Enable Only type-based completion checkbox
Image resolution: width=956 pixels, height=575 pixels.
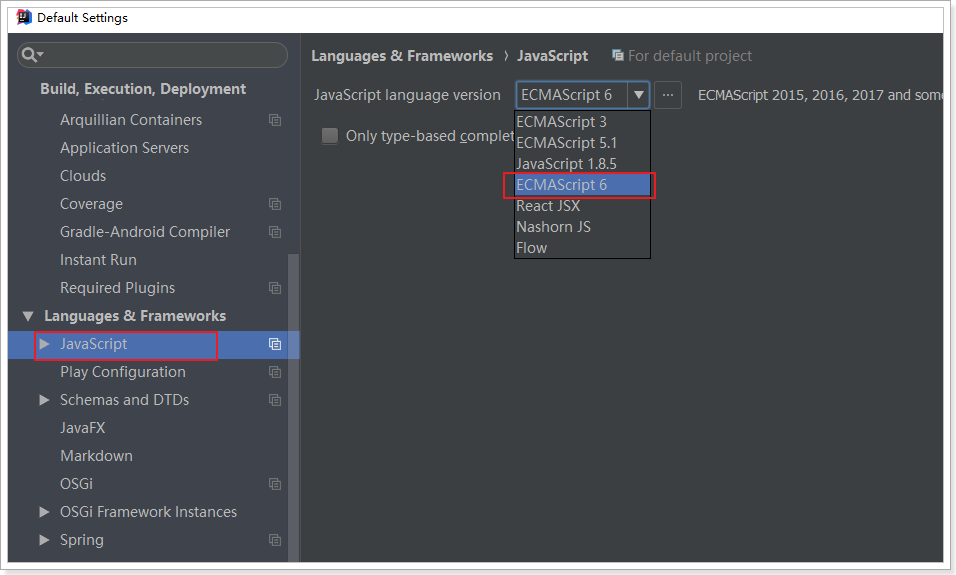click(330, 136)
